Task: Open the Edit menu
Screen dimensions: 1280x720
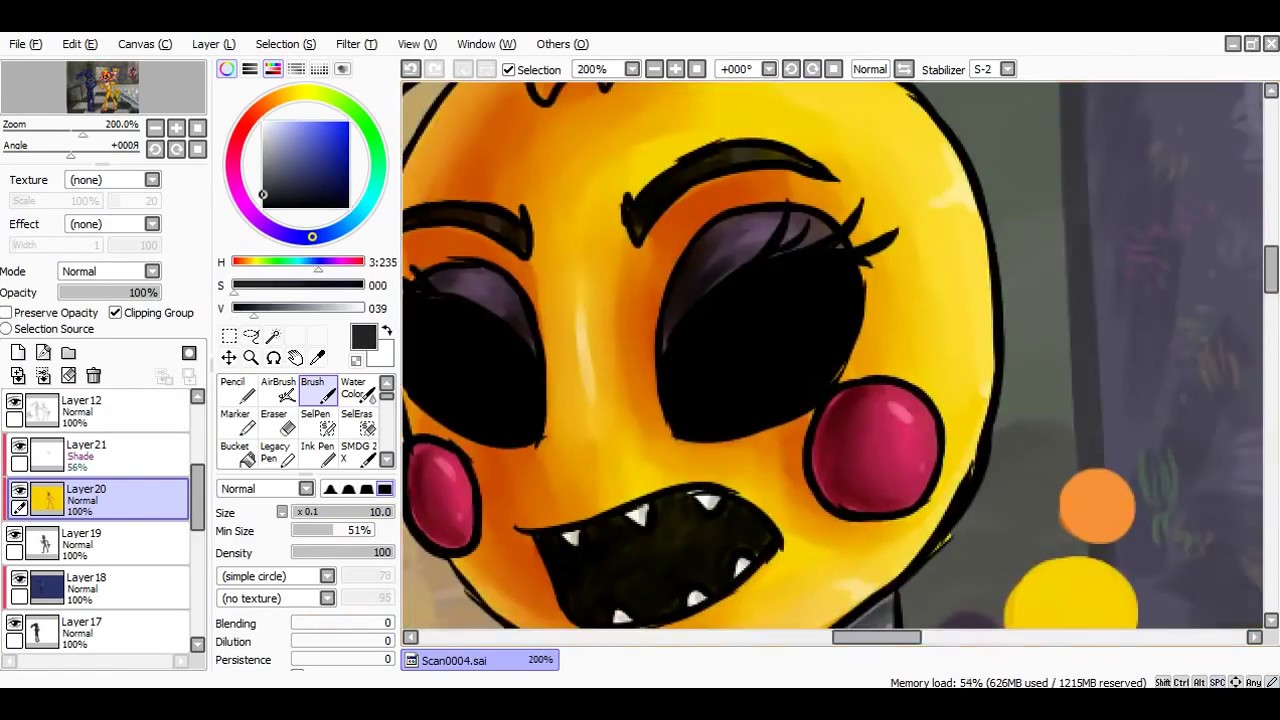Action: coord(79,44)
